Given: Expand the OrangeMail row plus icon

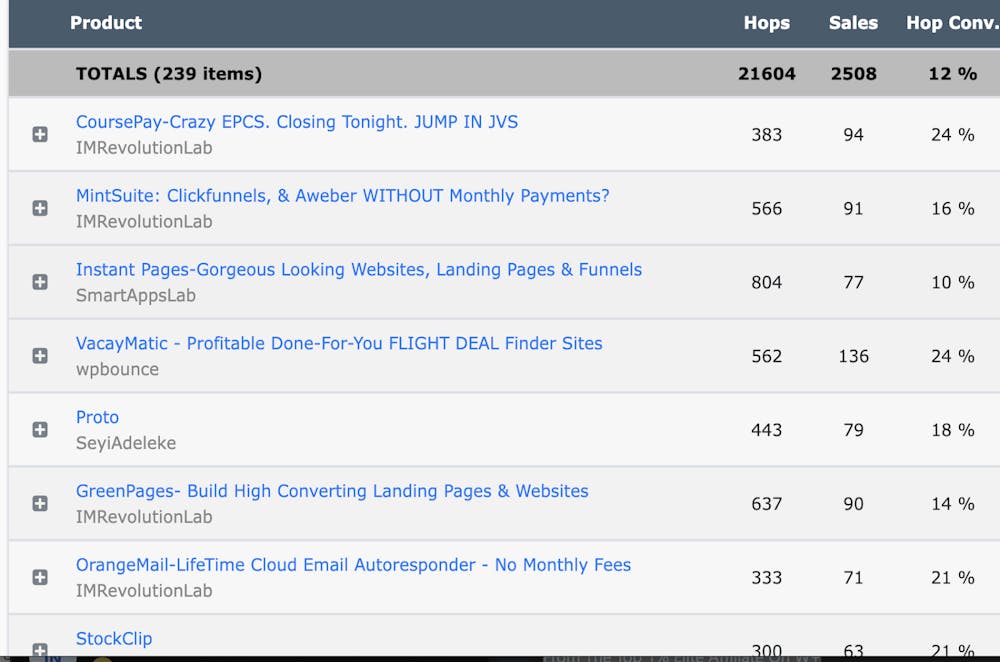Looking at the screenshot, I should (40, 577).
